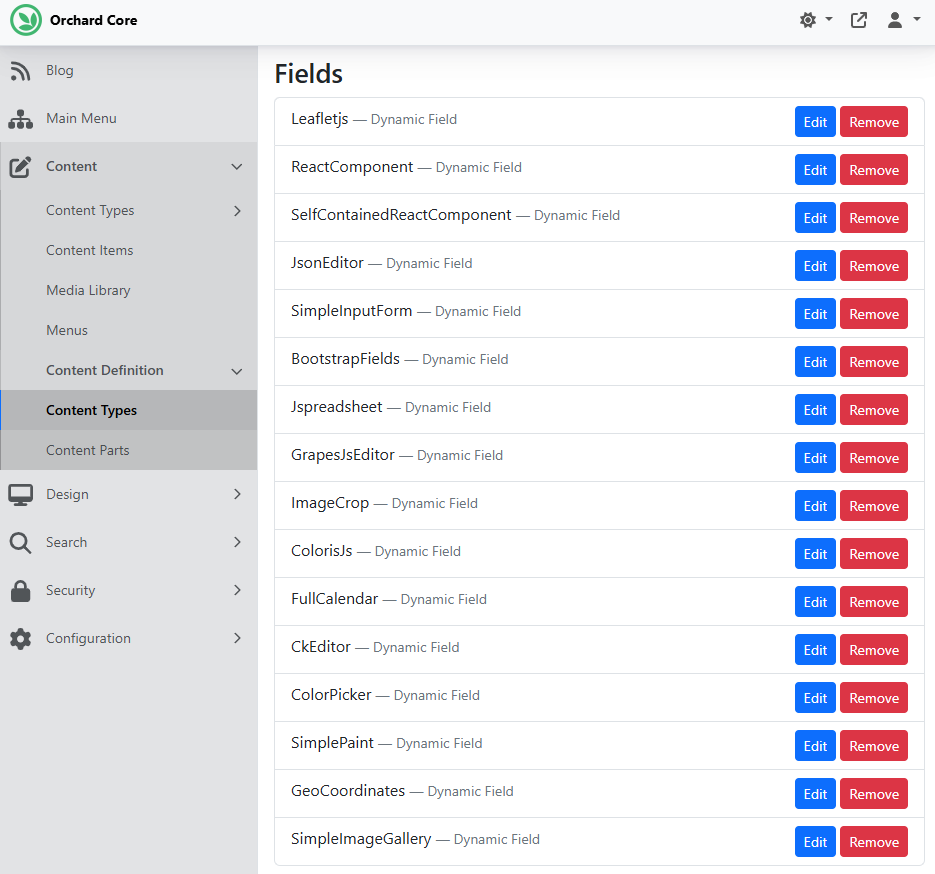
Task: Edit the CkEditor field
Action: (815, 650)
